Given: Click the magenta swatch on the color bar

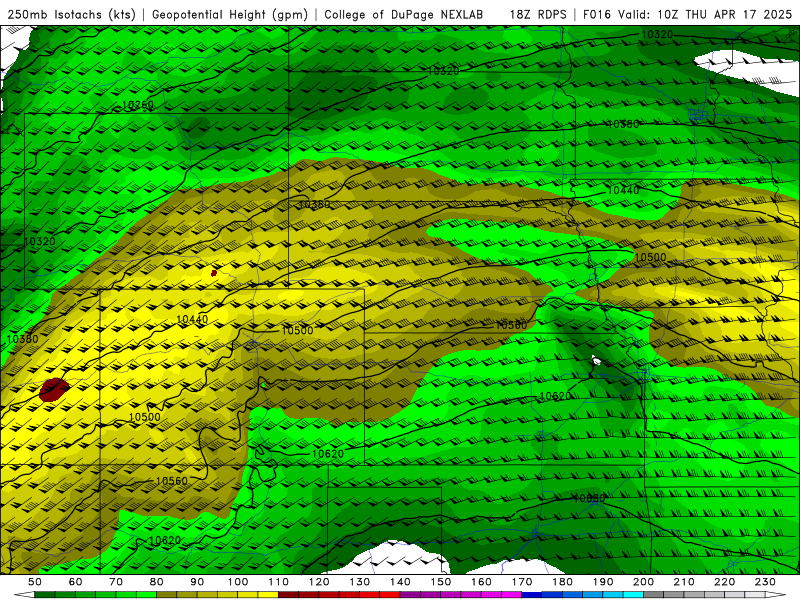Looking at the screenshot, I should [x=512, y=595].
